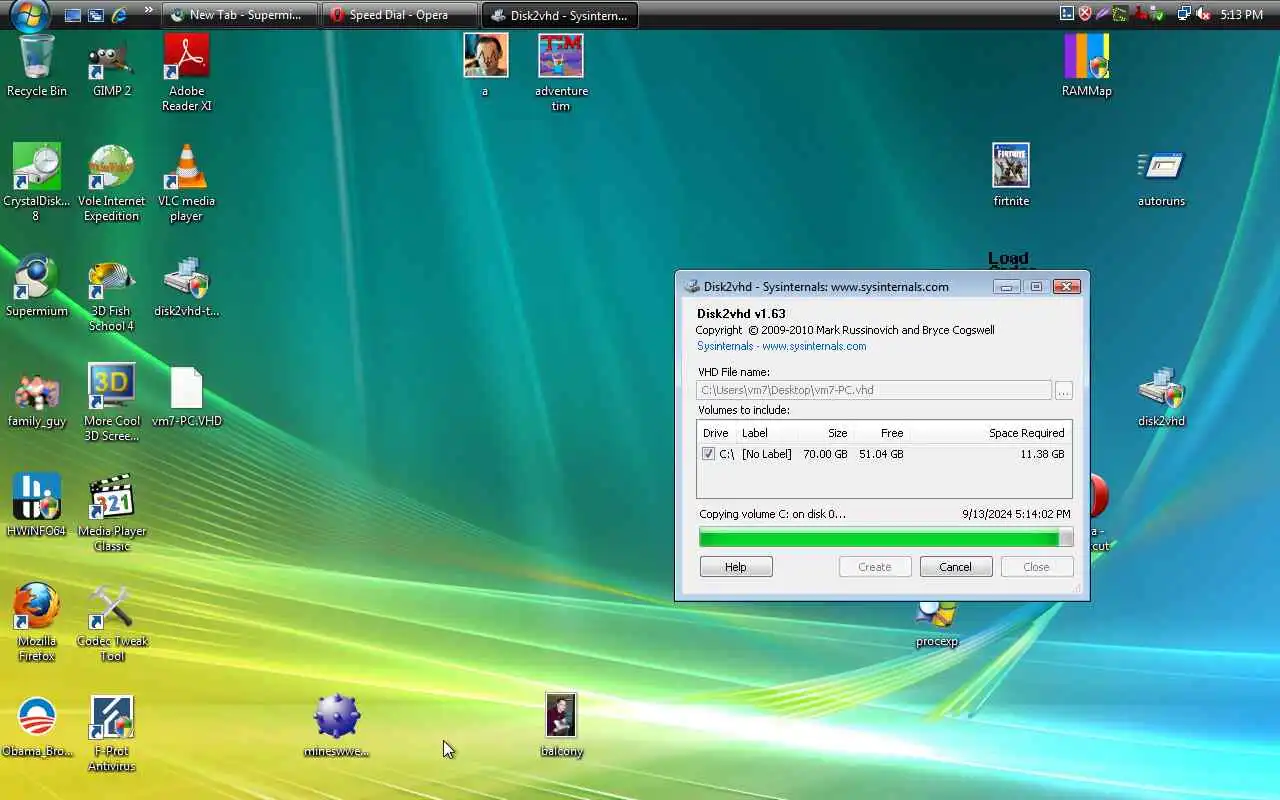Click the Drive column header
This screenshot has height=800, width=1280.
716,433
